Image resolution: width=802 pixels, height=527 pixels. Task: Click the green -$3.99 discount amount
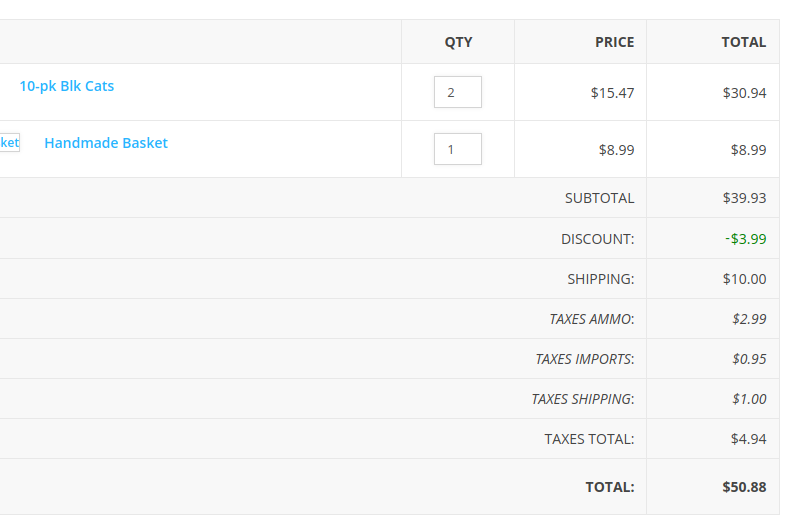pos(746,239)
